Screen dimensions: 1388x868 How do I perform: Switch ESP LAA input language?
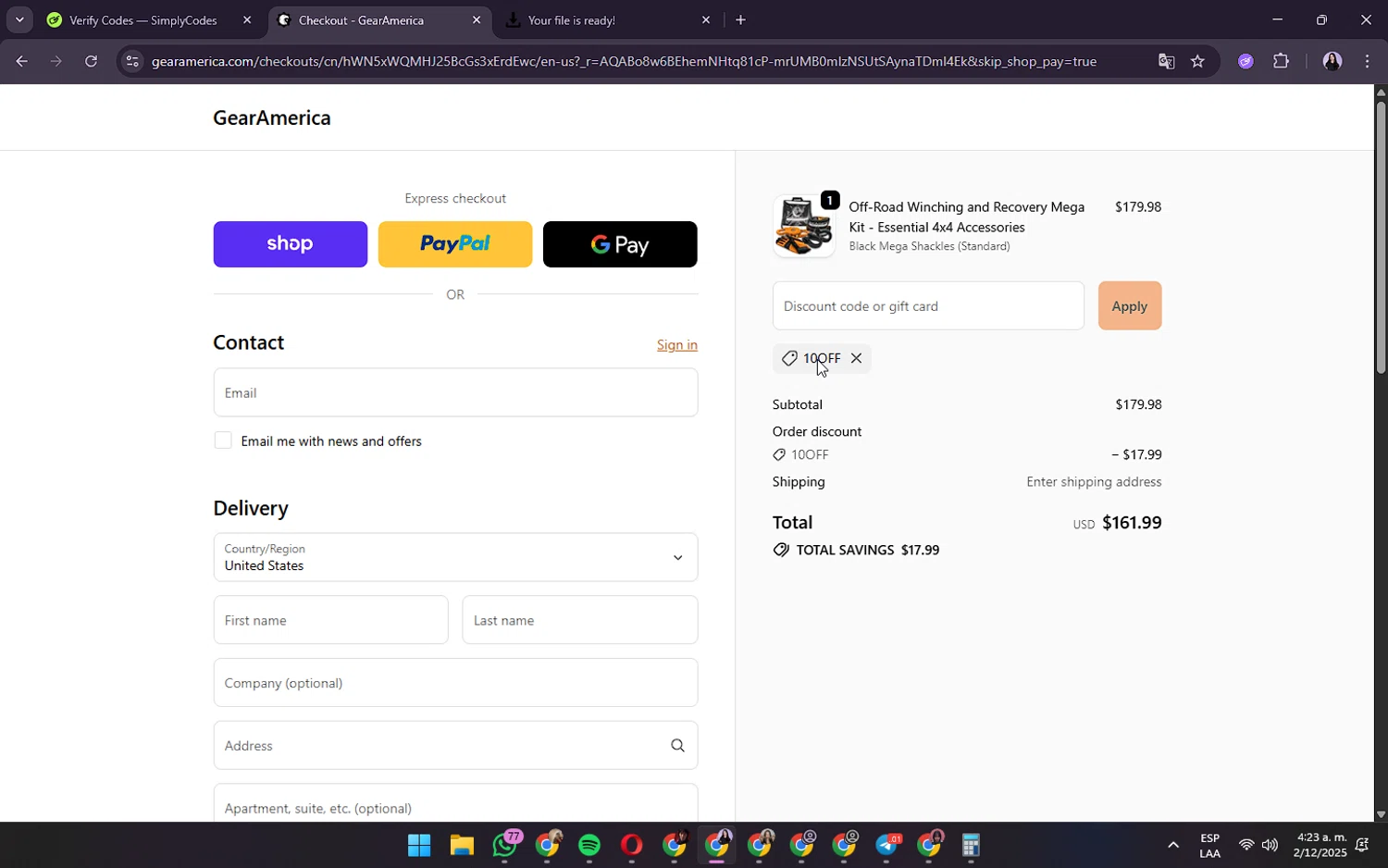1209,845
